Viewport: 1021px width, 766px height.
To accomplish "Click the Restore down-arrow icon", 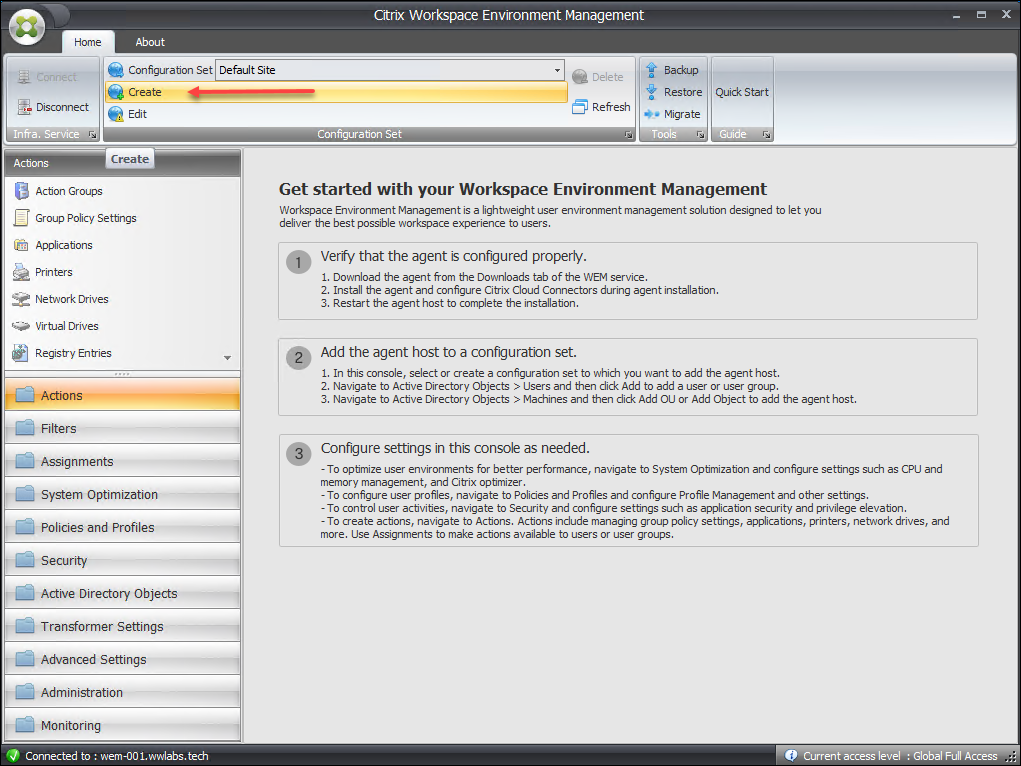I will (651, 92).
